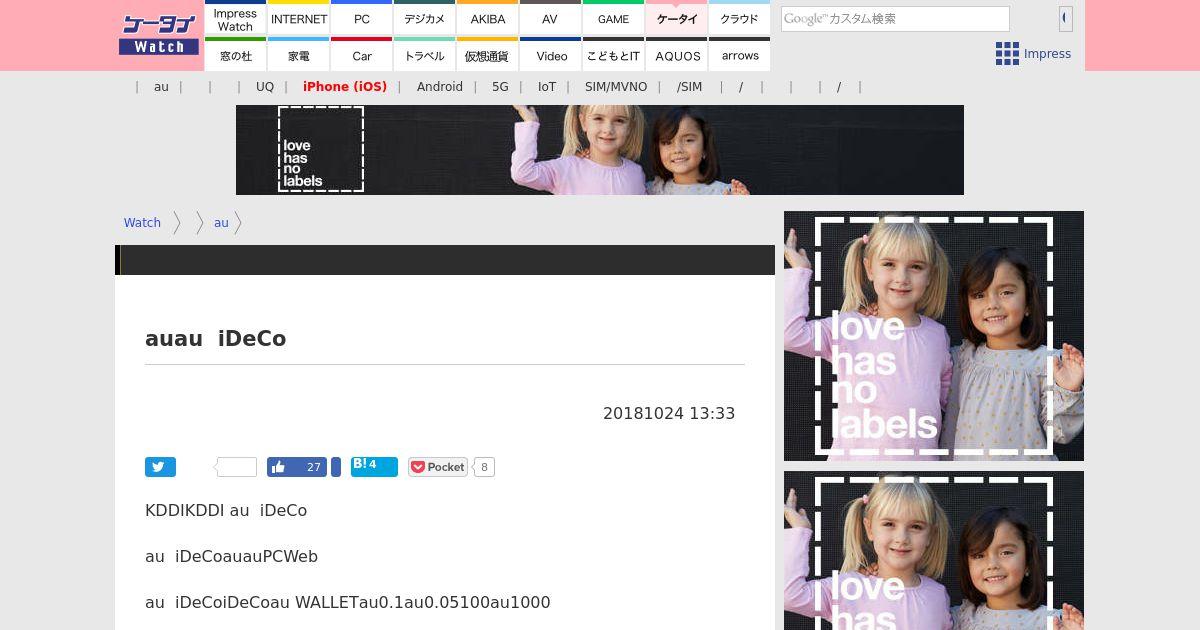
Task: Open the SIM/MVNO category
Action: (x=616, y=87)
